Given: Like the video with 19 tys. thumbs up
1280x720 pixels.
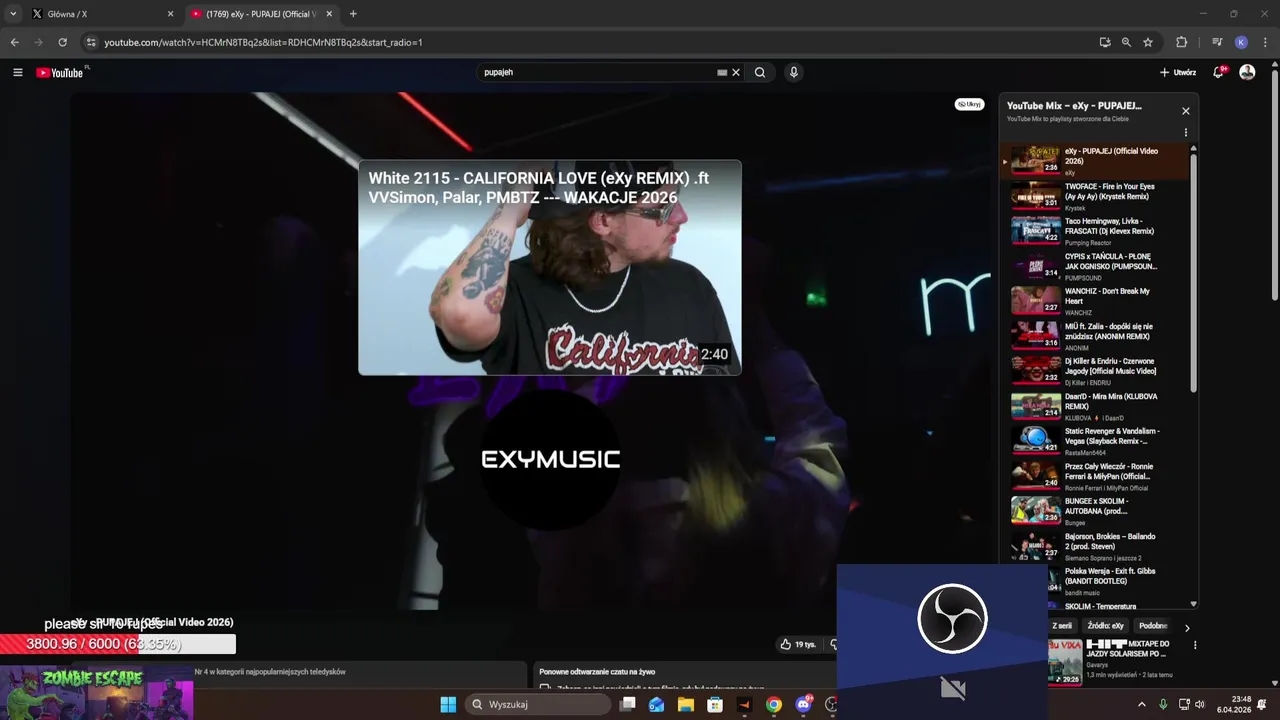Looking at the screenshot, I should (798, 645).
